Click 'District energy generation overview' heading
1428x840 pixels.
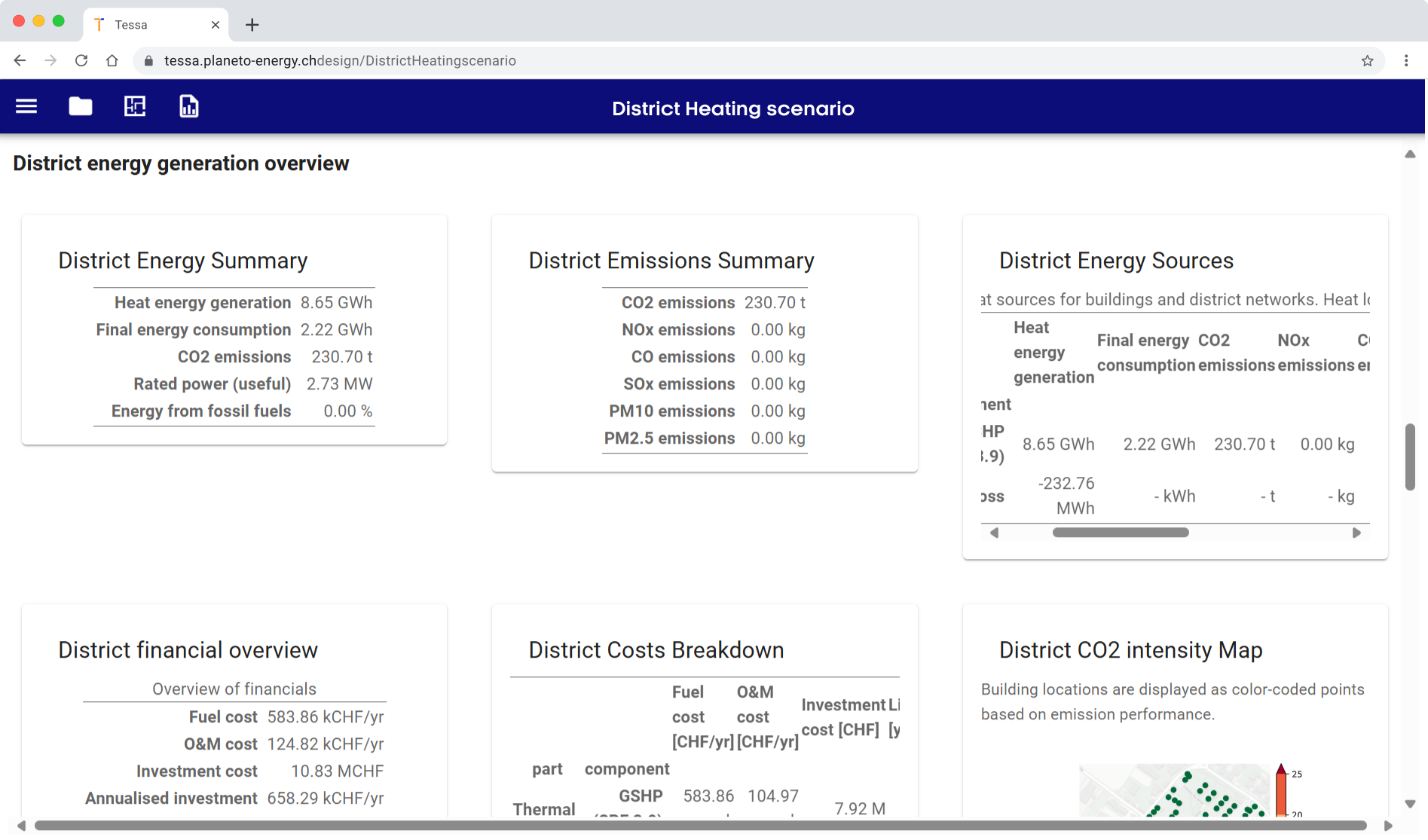(x=181, y=163)
